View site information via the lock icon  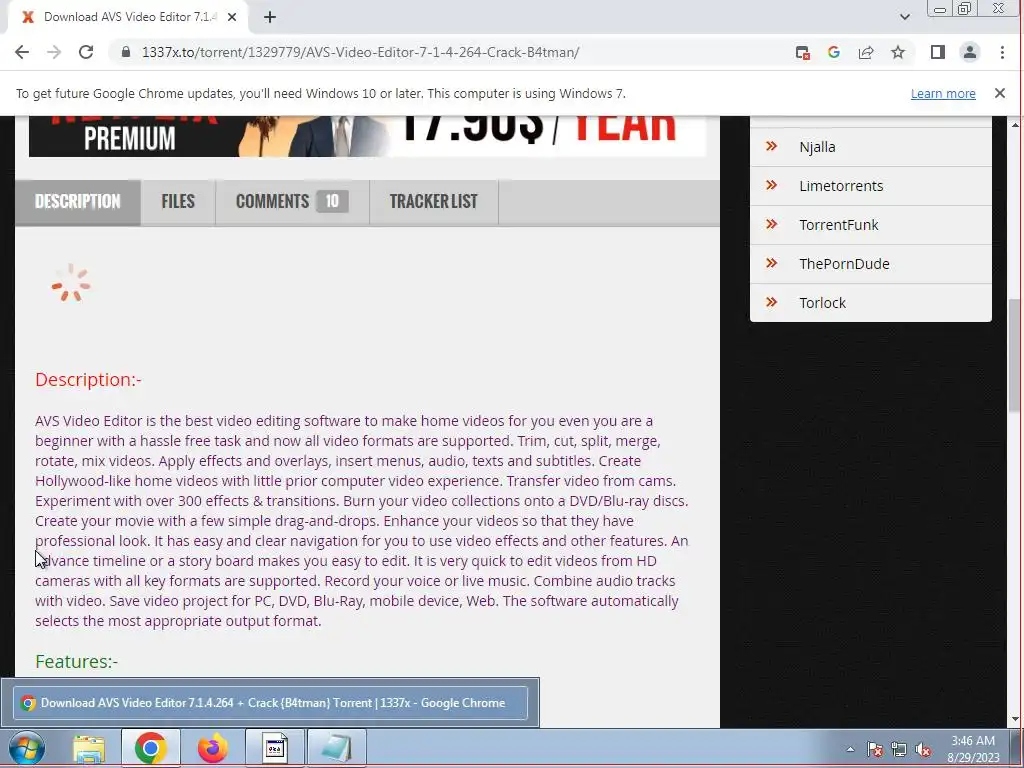coord(126,52)
